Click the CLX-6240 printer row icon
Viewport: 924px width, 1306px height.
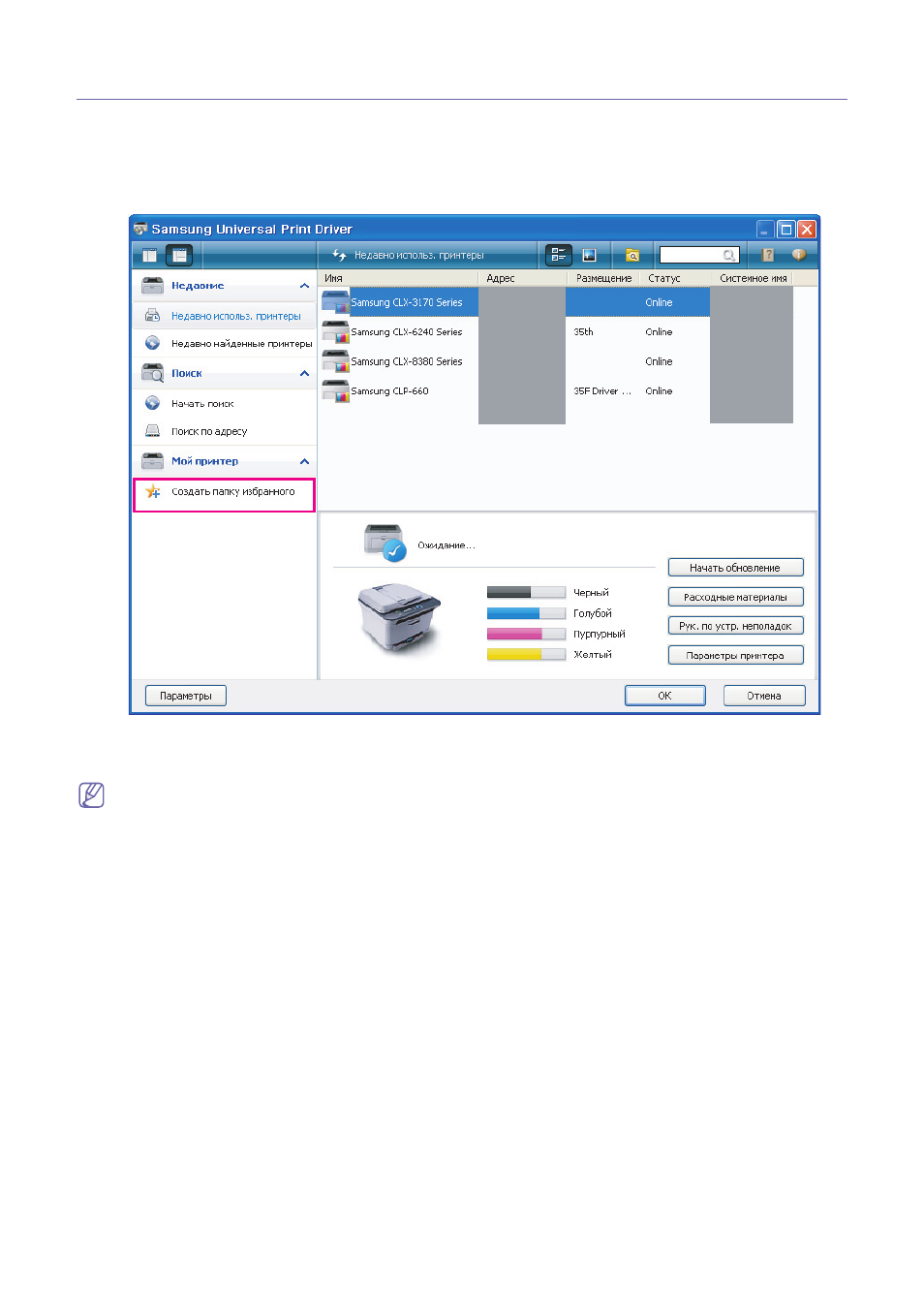tap(335, 332)
